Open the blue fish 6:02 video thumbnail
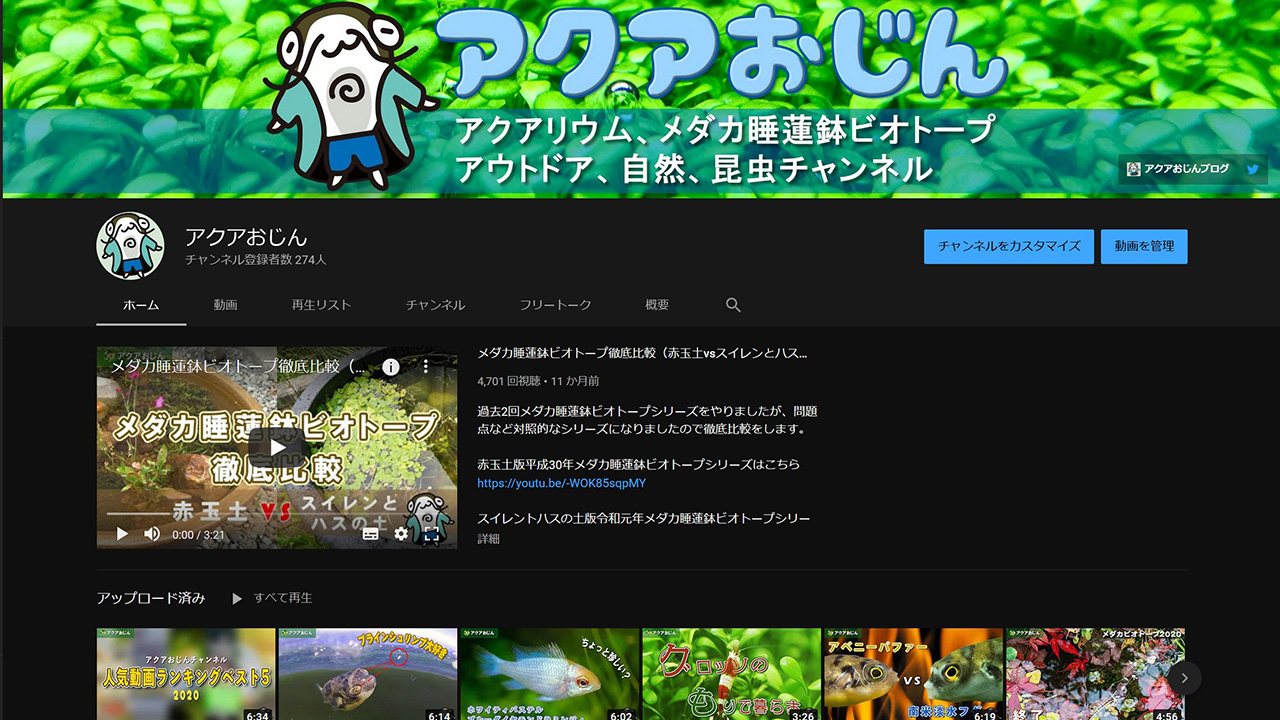 click(x=550, y=674)
